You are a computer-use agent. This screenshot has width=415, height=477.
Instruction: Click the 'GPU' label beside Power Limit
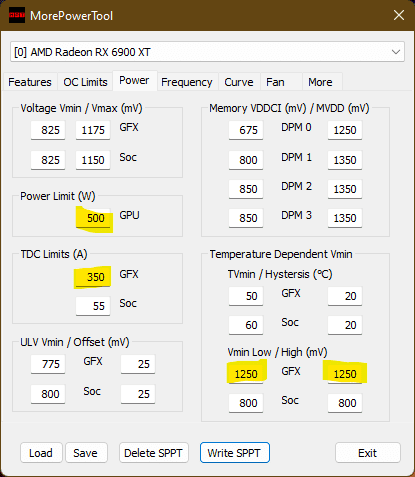[x=129, y=215]
